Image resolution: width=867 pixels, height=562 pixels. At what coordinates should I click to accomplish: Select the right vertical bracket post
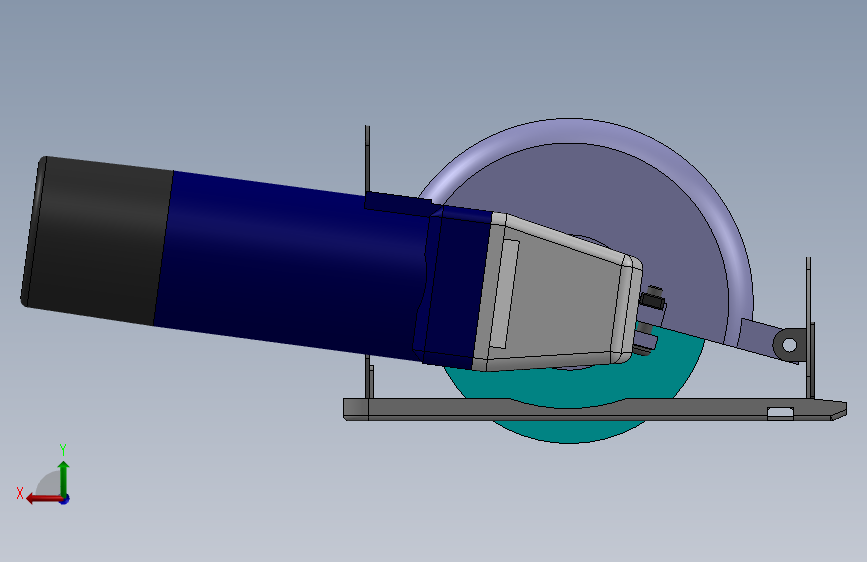(x=809, y=327)
